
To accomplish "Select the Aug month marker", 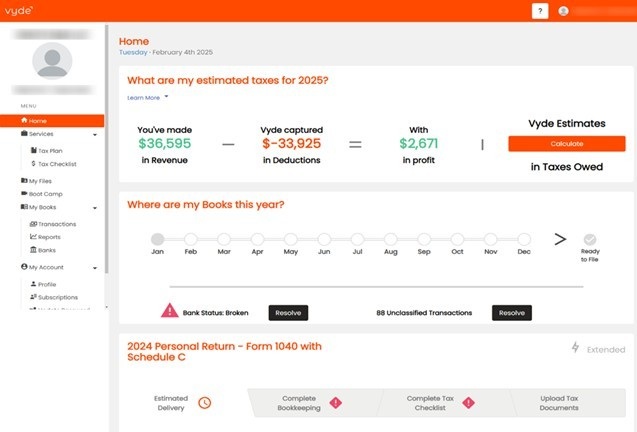I will coord(391,239).
